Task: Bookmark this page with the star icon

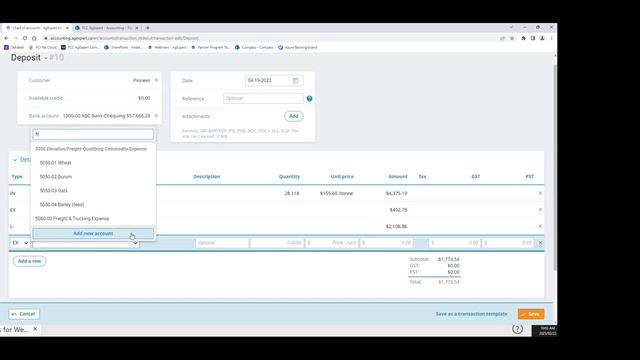Action: tap(512, 38)
